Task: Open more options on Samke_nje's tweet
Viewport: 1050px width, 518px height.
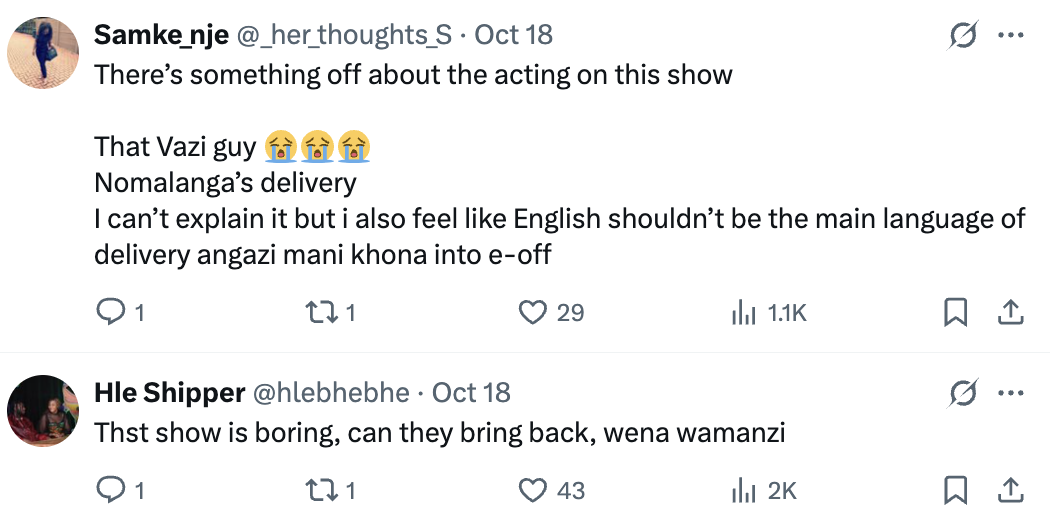Action: point(1011,37)
